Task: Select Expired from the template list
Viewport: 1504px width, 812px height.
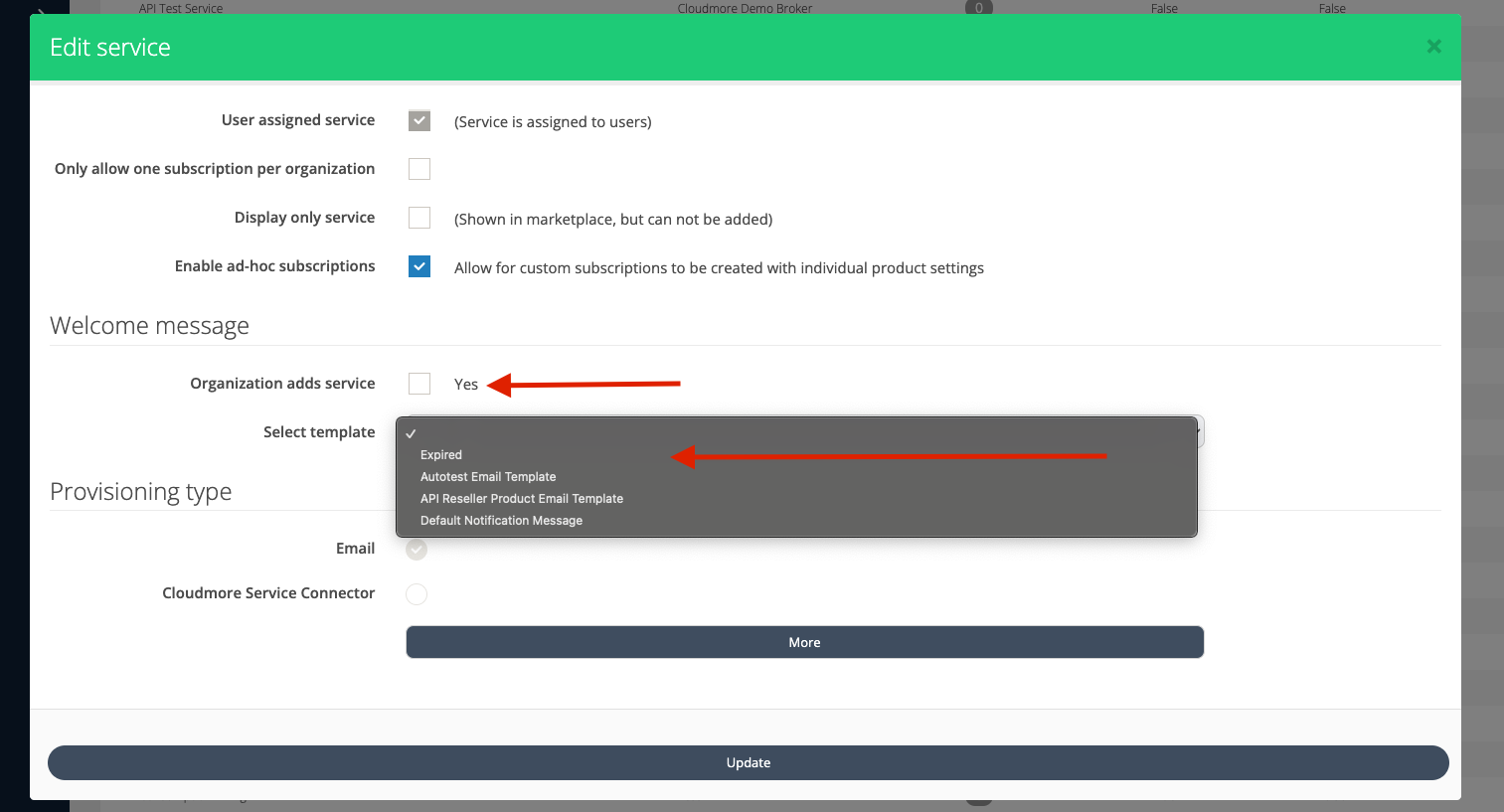Action: point(441,455)
